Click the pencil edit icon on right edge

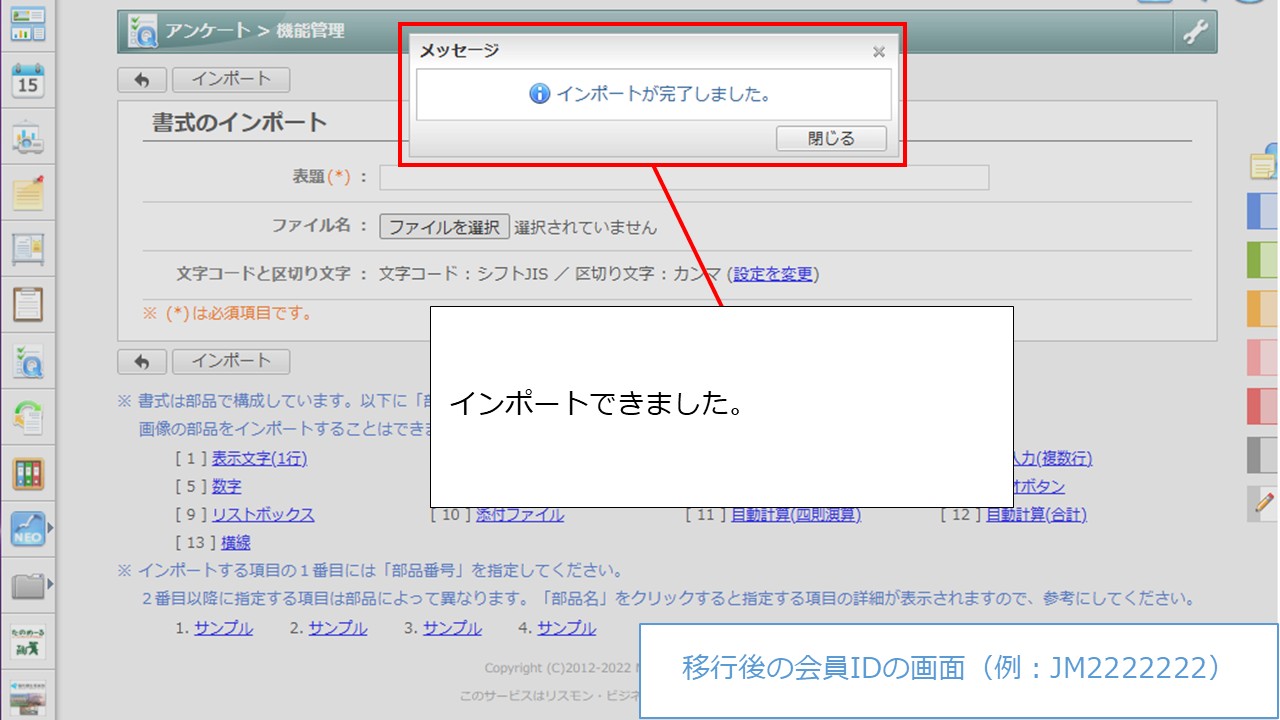pyautogui.click(x=1264, y=502)
